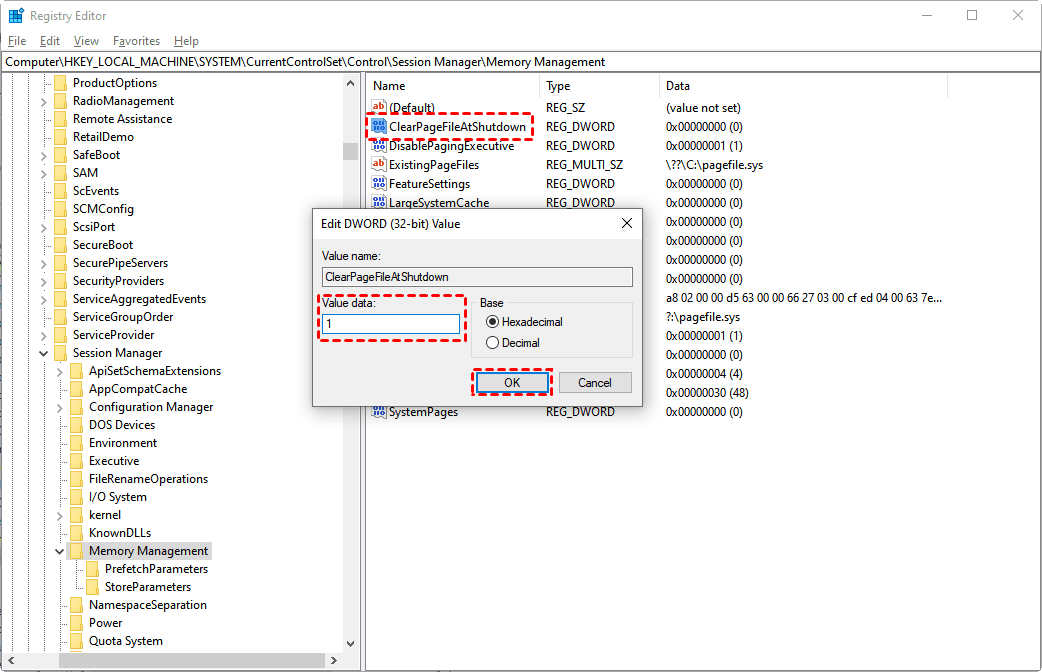Expand the RadioManagement key
The height and width of the screenshot is (672, 1042).
point(44,102)
